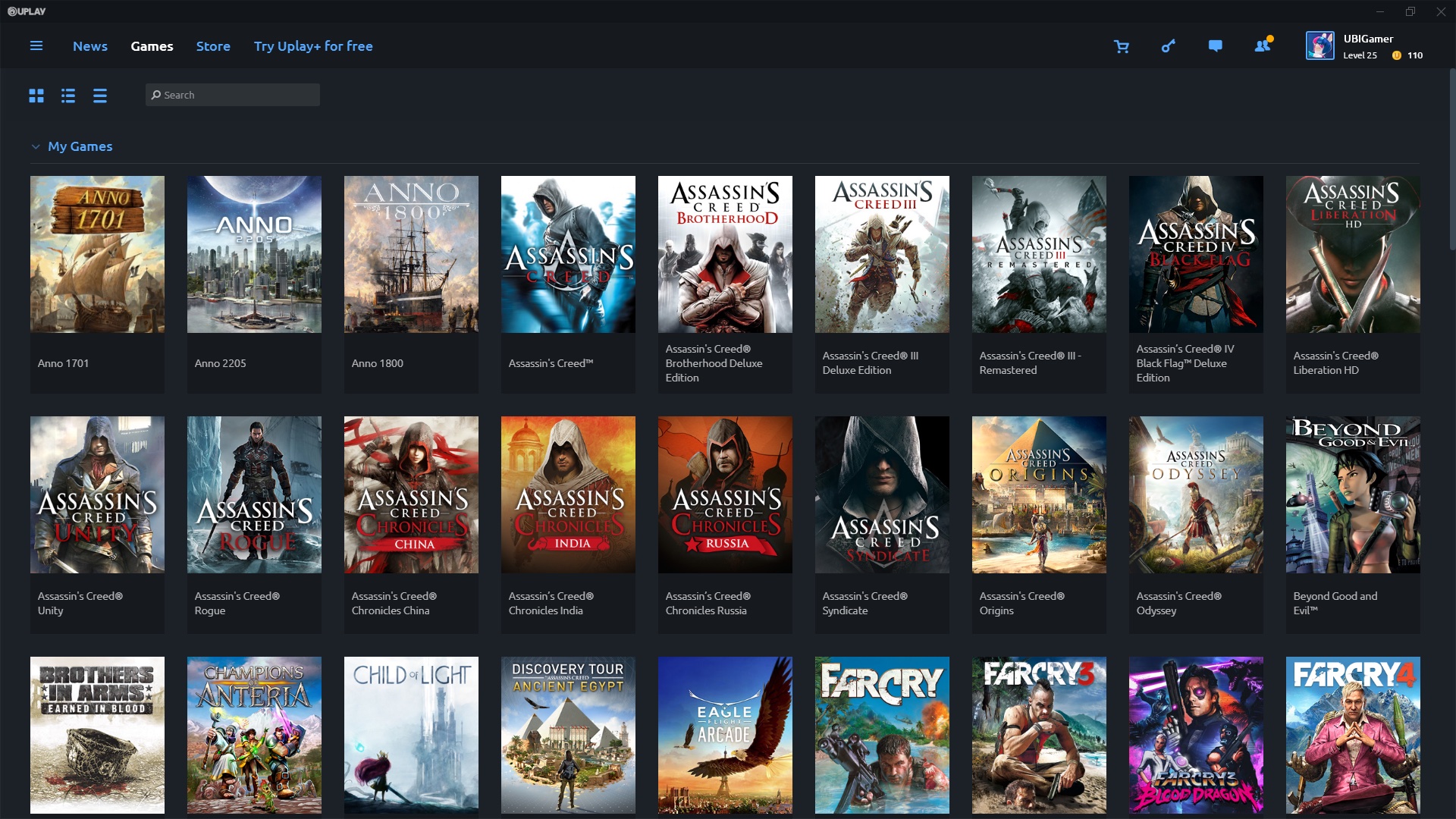Open the friends list icon

[1263, 45]
